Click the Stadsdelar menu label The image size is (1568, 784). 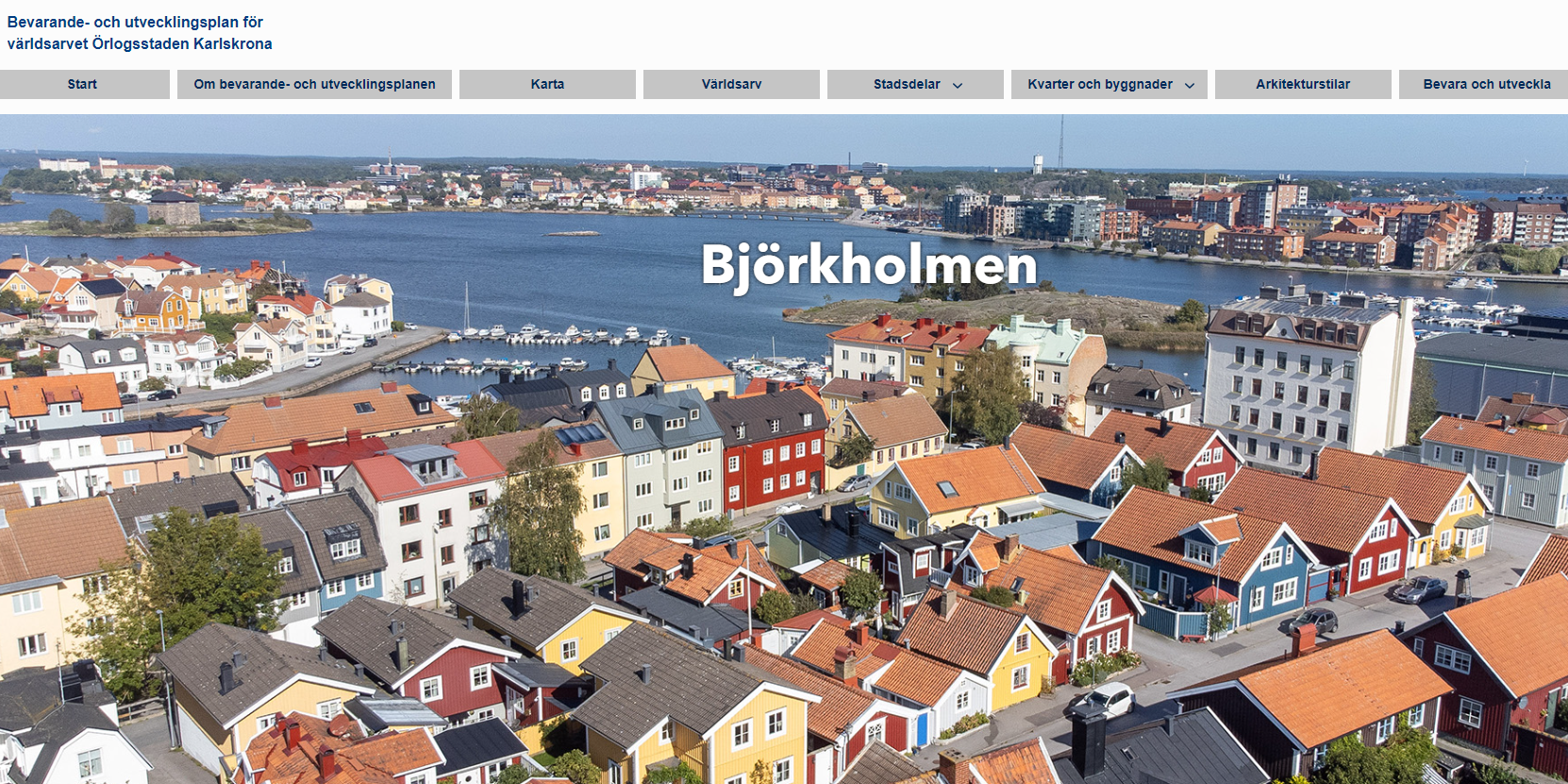907,84
